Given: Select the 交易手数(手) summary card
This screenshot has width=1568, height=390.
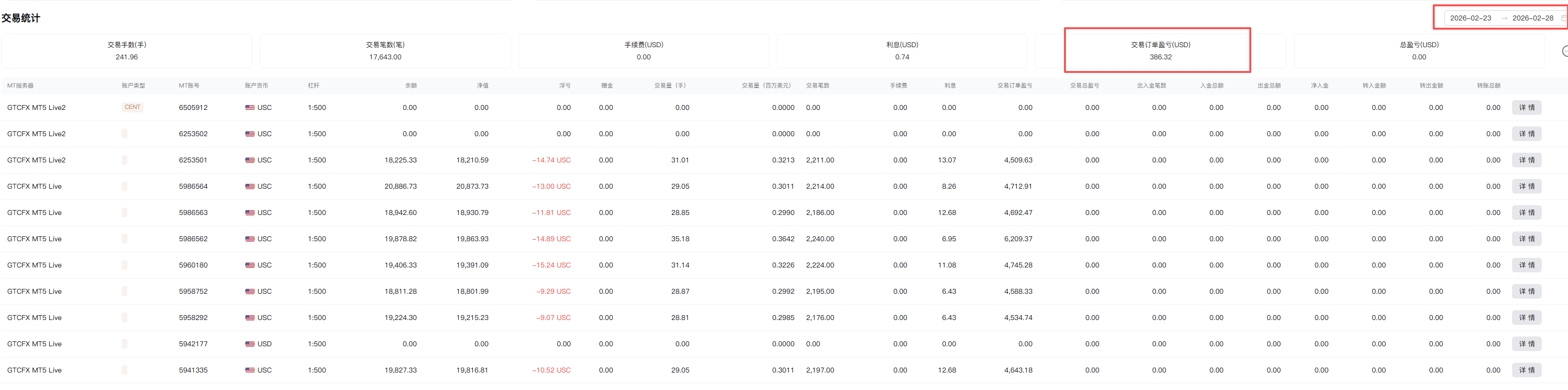Looking at the screenshot, I should point(126,51).
